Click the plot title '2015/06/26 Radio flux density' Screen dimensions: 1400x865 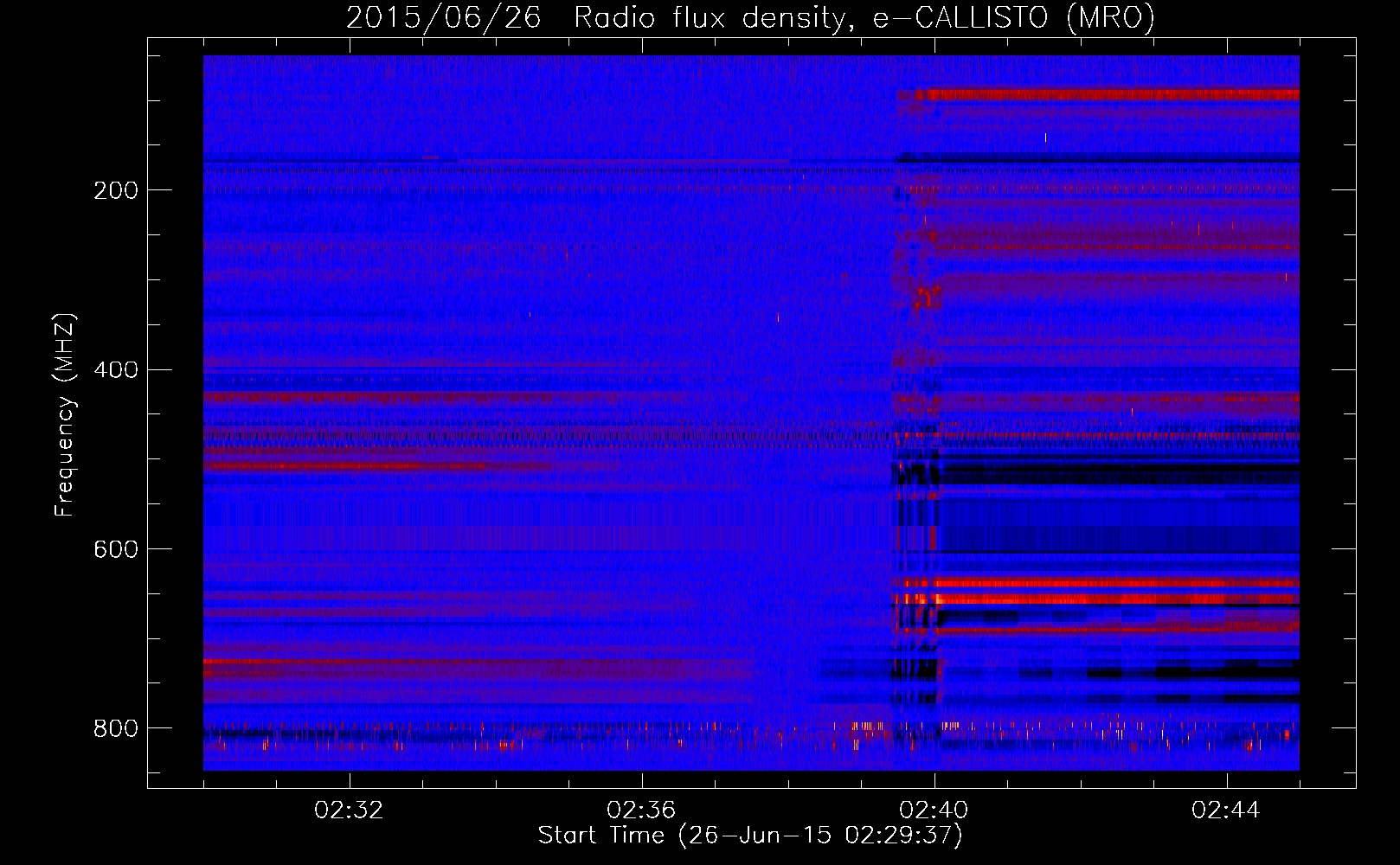(595, 17)
